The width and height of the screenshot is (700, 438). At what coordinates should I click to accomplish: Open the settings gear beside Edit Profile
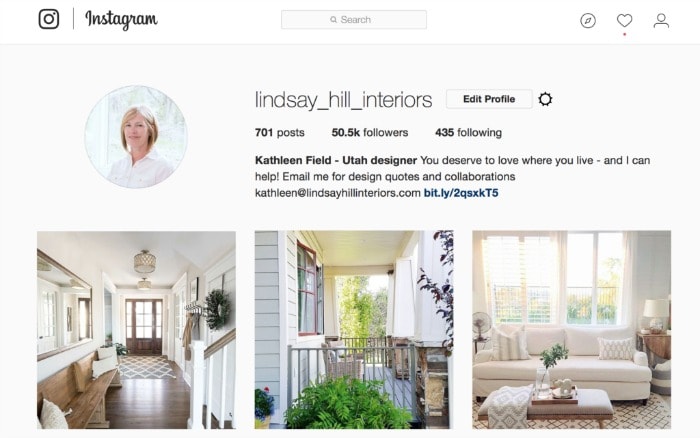point(545,99)
